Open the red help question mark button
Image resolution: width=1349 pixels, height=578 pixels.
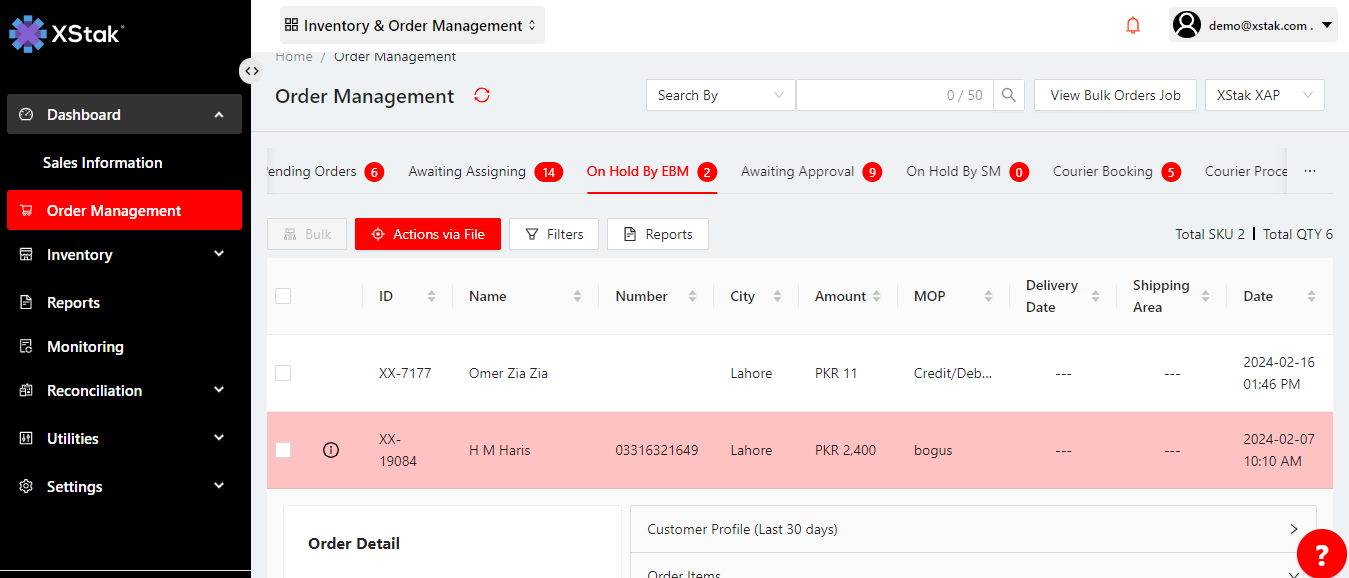(1321, 554)
